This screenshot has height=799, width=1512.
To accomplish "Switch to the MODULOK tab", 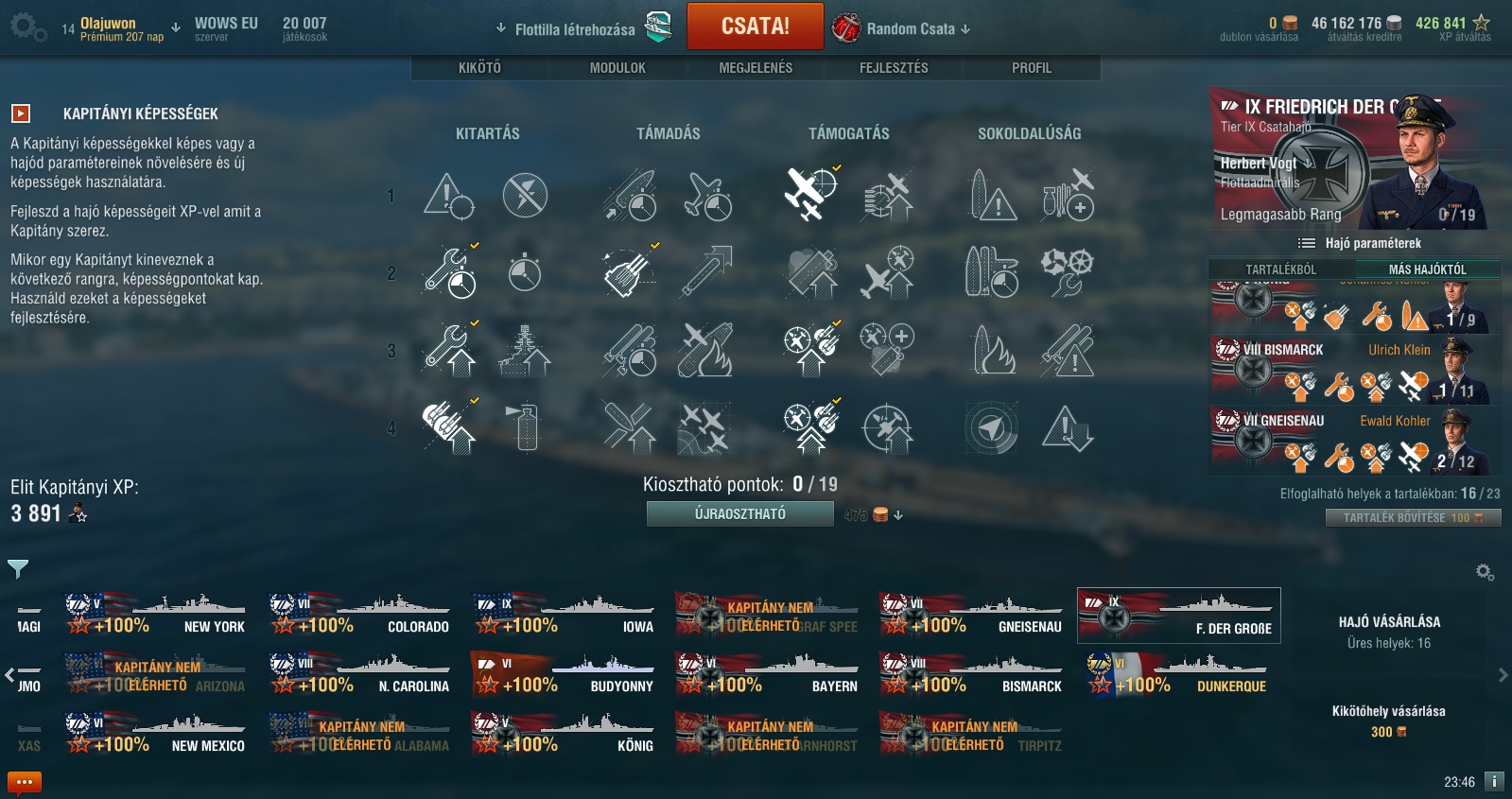I will pyautogui.click(x=617, y=68).
